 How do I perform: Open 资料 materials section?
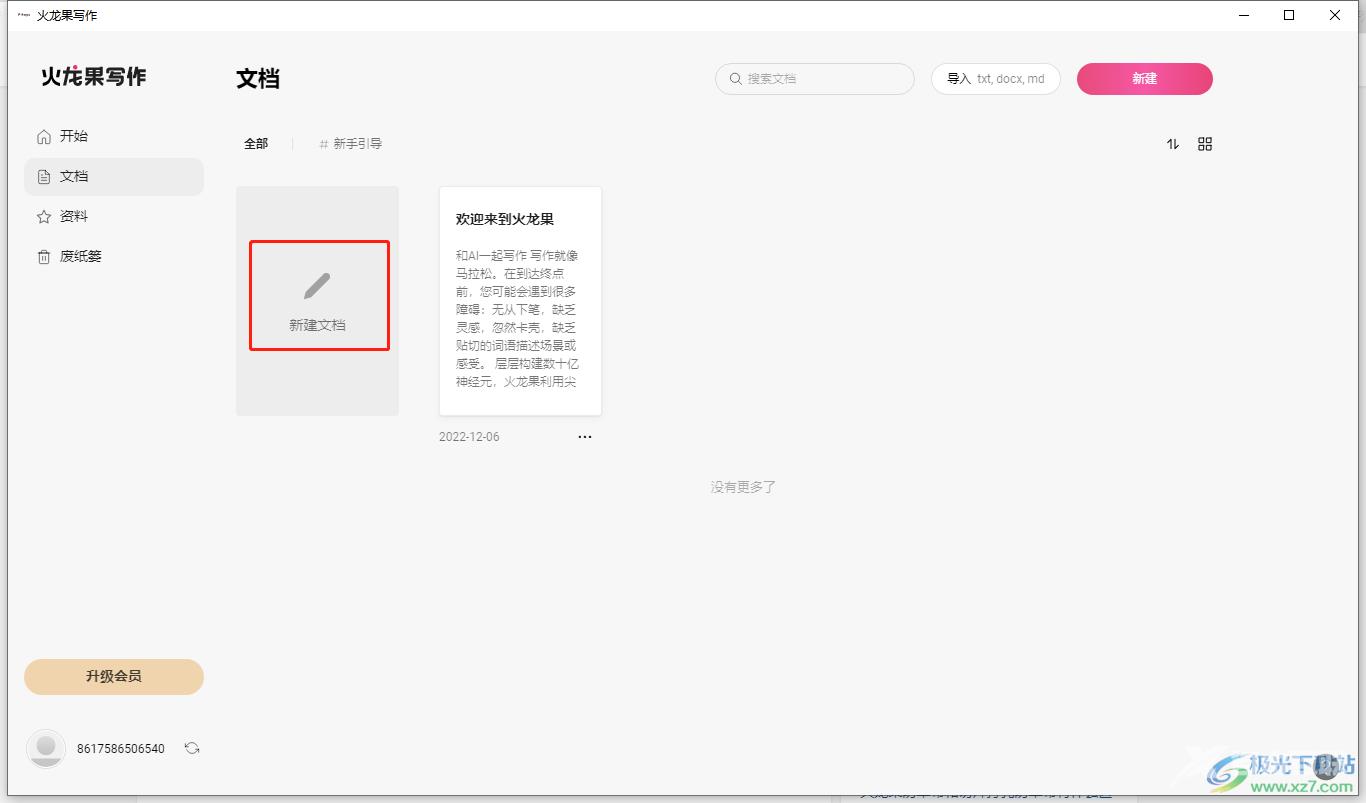tap(113, 216)
